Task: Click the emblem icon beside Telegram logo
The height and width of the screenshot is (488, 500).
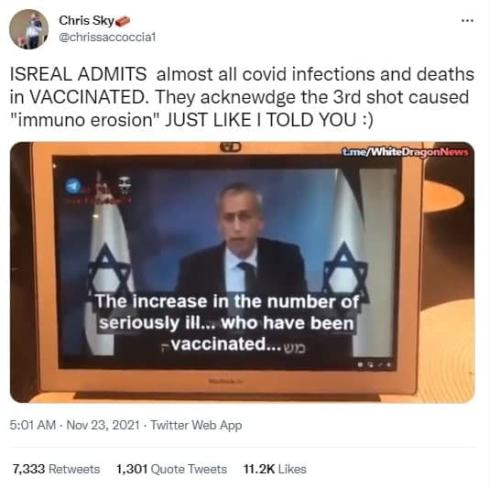Action: pyautogui.click(x=125, y=186)
